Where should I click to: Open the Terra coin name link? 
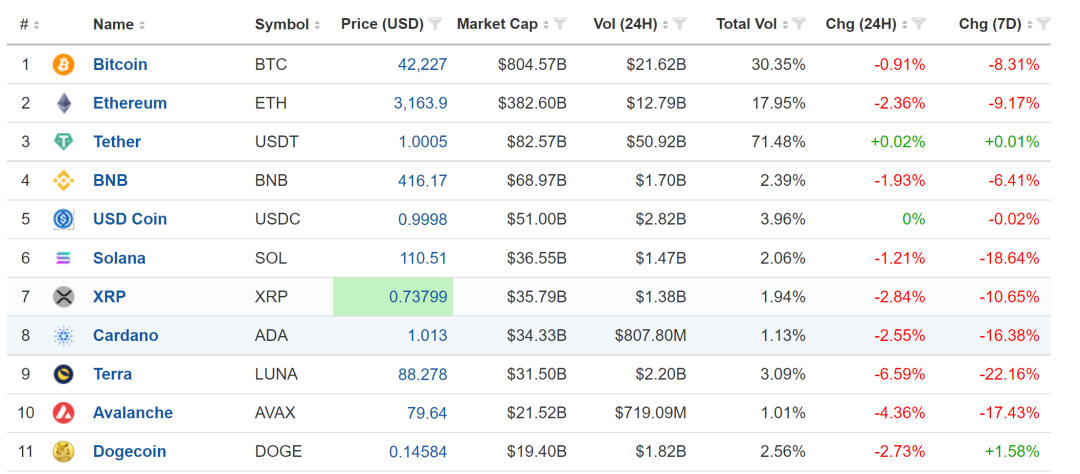point(112,374)
